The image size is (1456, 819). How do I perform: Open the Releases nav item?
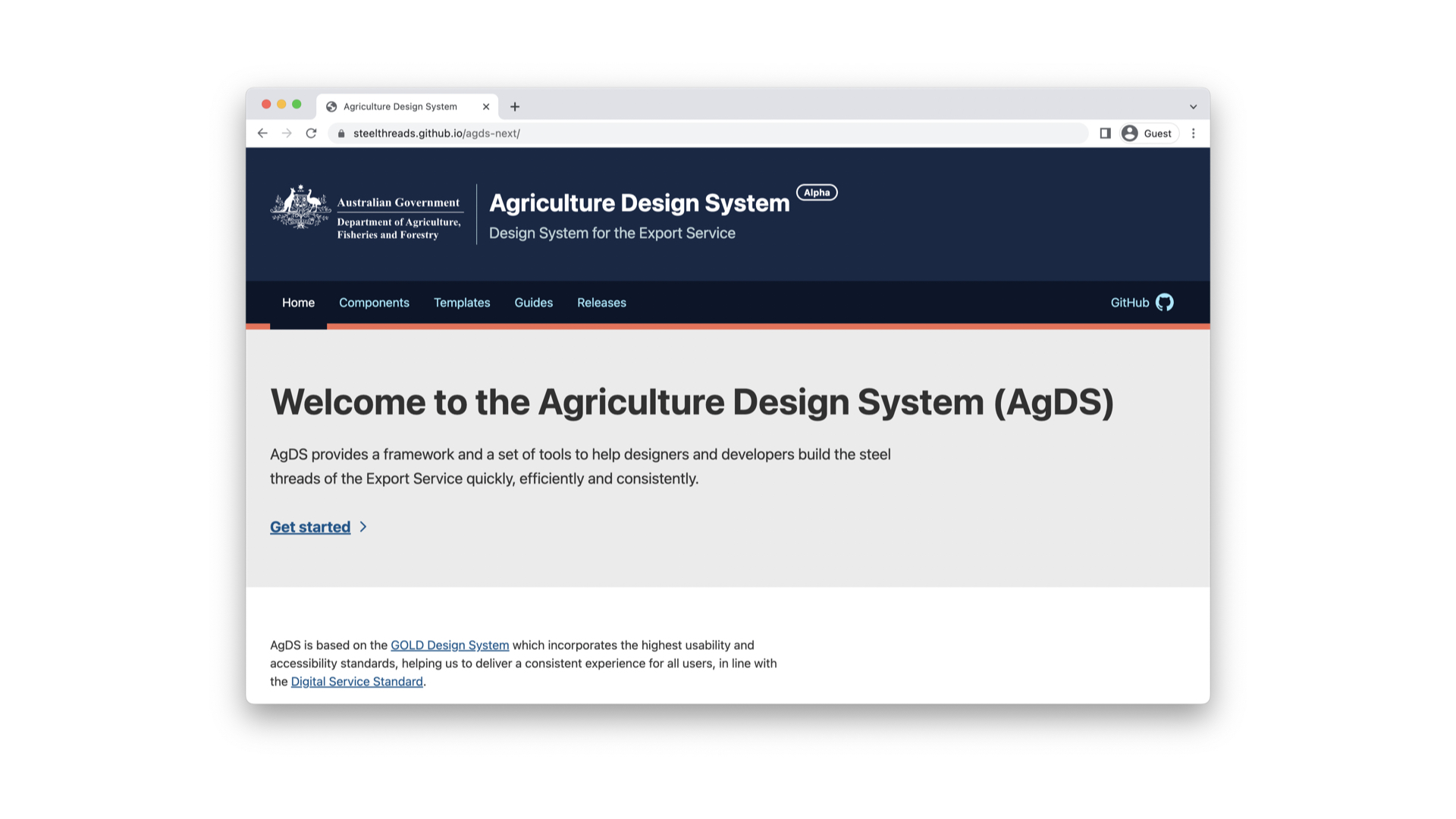coord(601,303)
